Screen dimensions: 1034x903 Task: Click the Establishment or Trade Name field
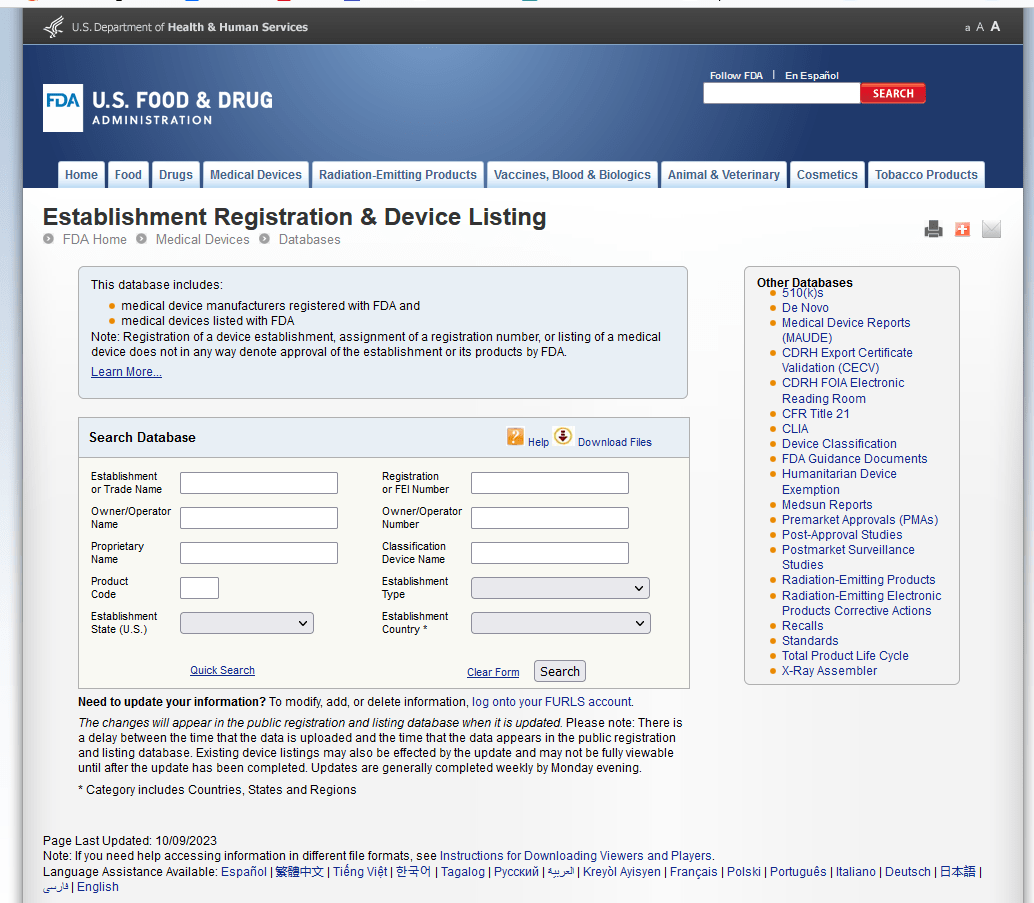pyautogui.click(x=259, y=483)
